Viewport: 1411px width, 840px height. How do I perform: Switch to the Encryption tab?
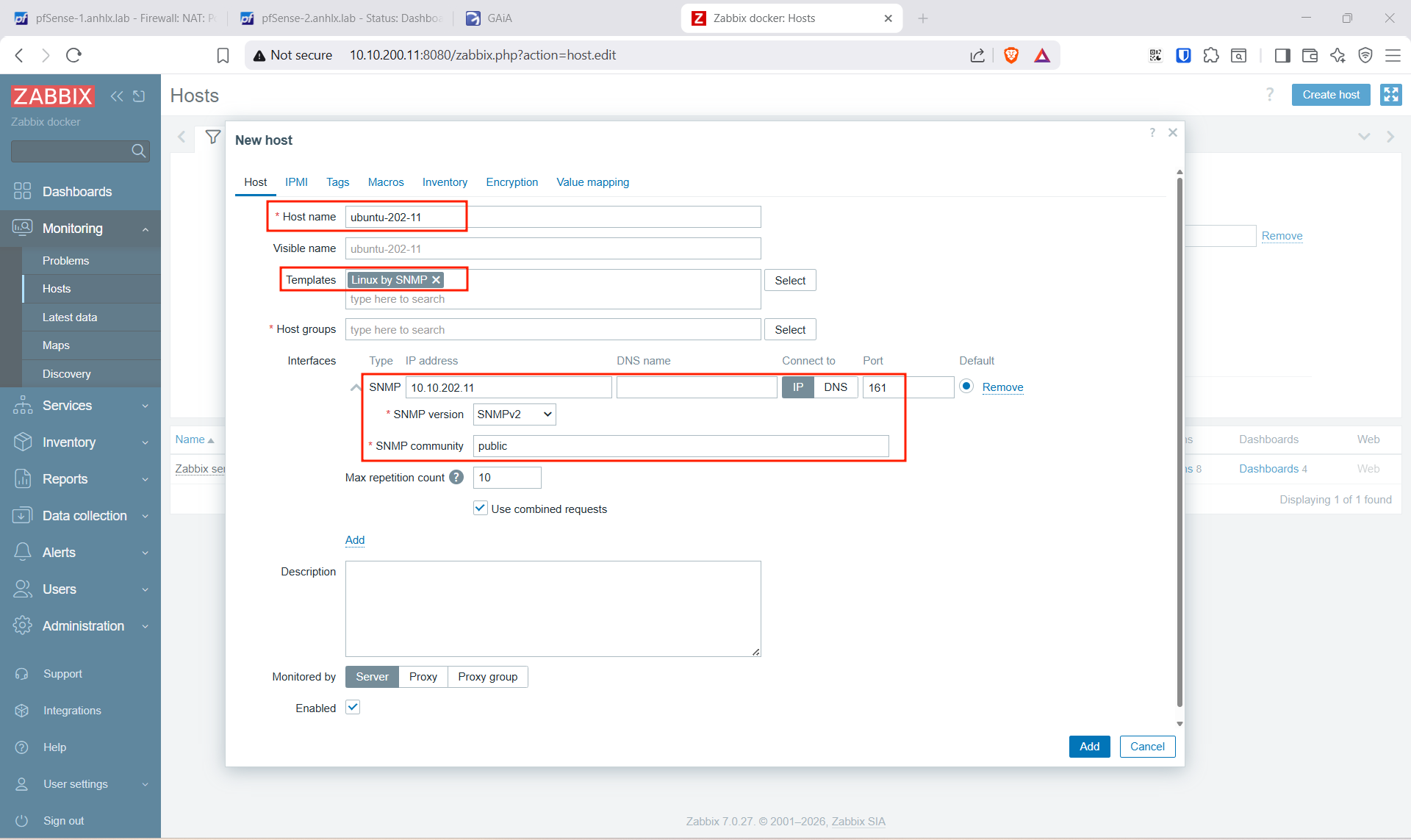[512, 182]
